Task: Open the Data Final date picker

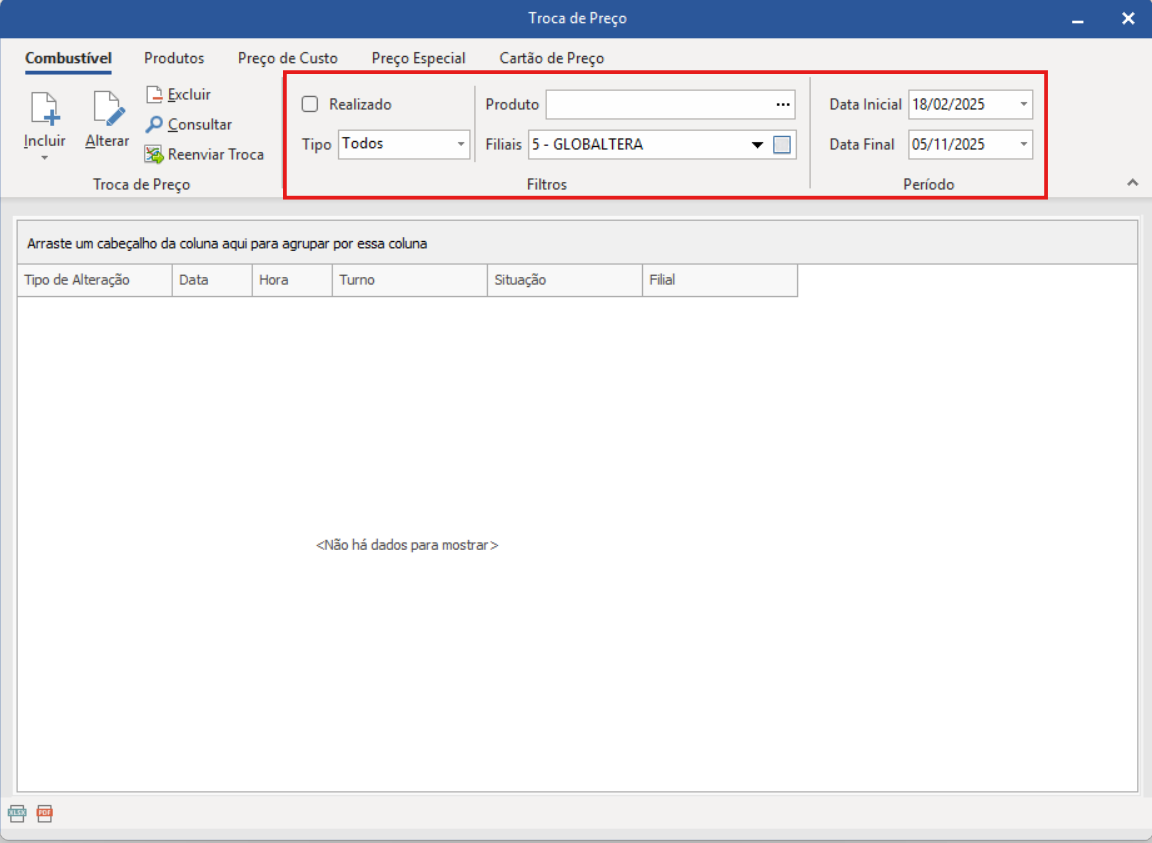Action: pyautogui.click(x=1023, y=145)
